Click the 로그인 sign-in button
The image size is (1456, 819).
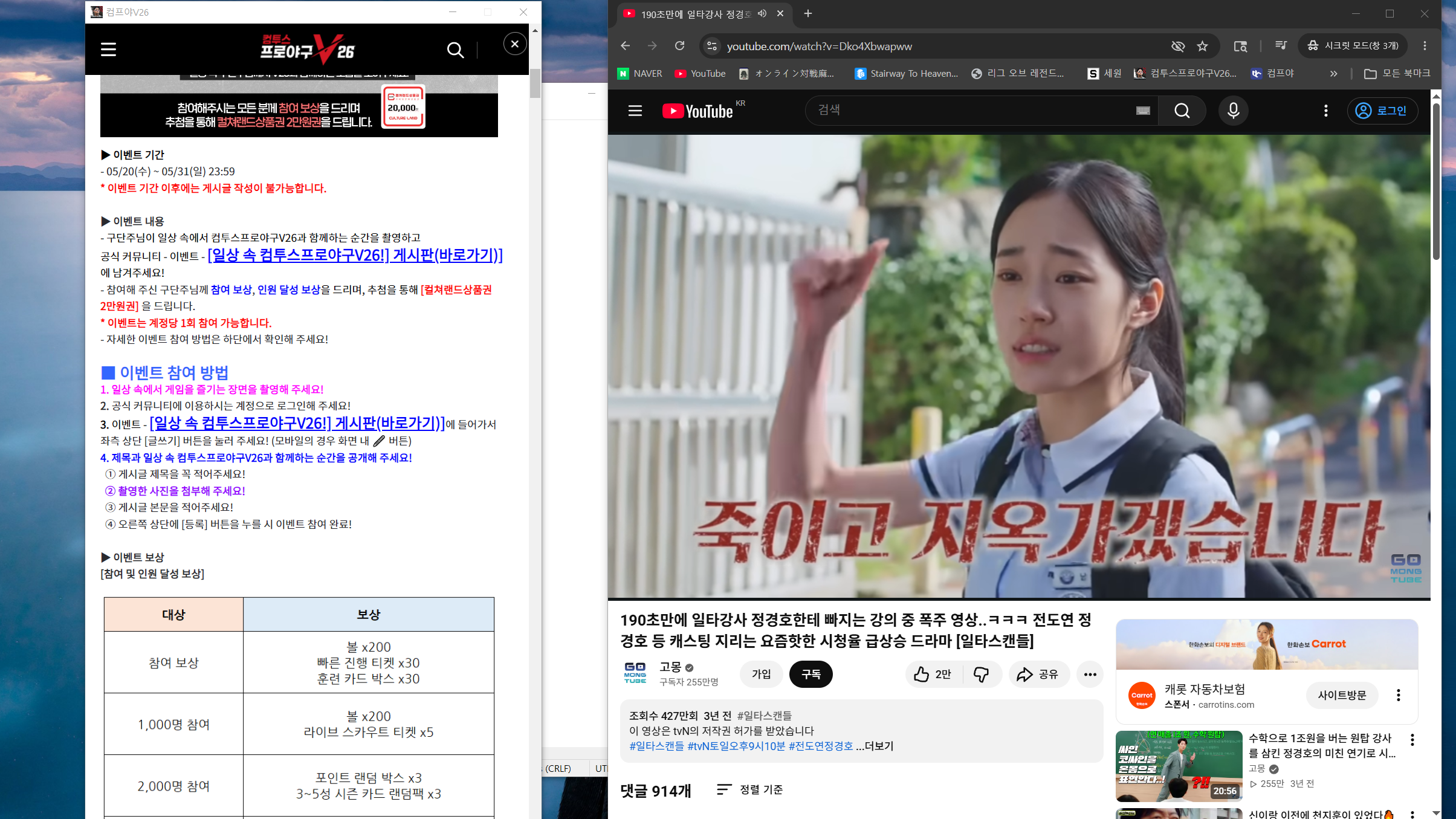pos(1382,111)
